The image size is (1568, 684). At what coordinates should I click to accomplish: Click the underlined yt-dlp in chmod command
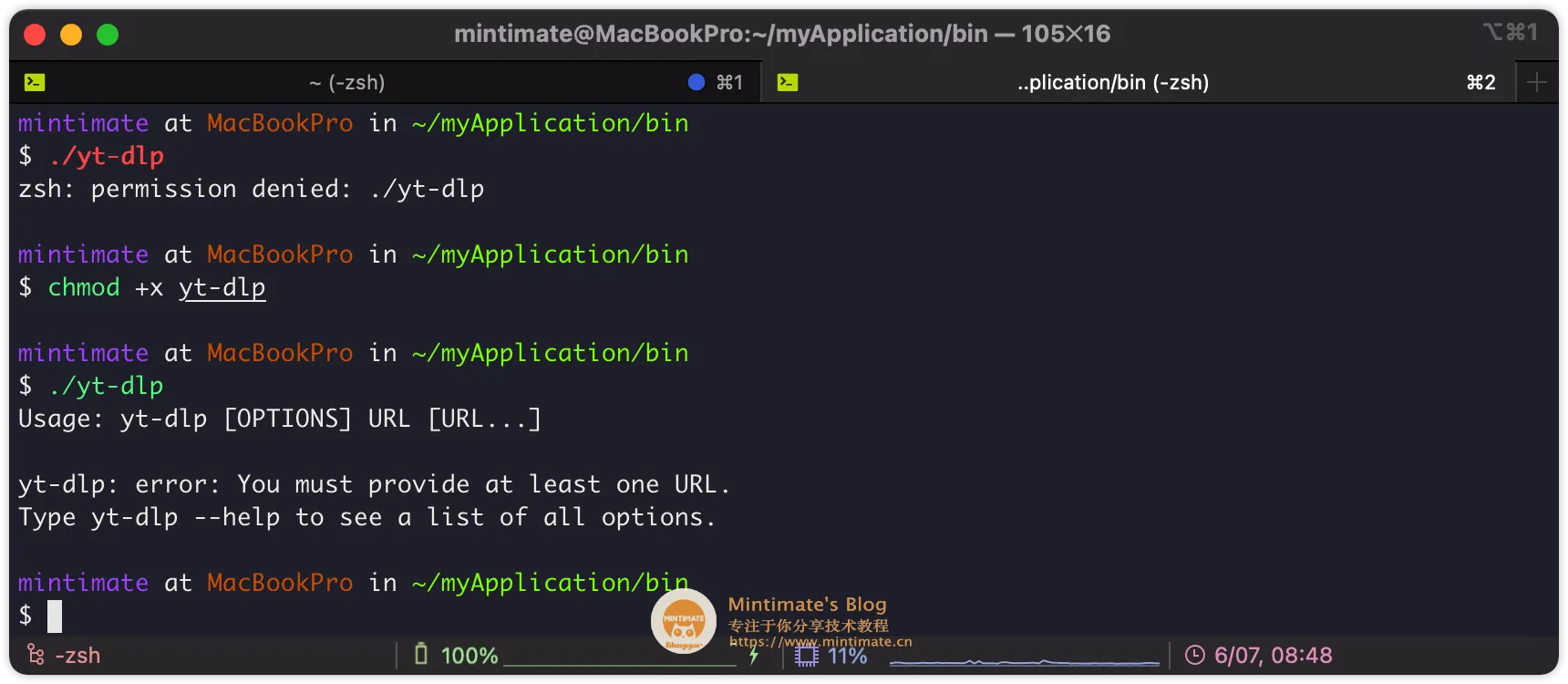222,287
